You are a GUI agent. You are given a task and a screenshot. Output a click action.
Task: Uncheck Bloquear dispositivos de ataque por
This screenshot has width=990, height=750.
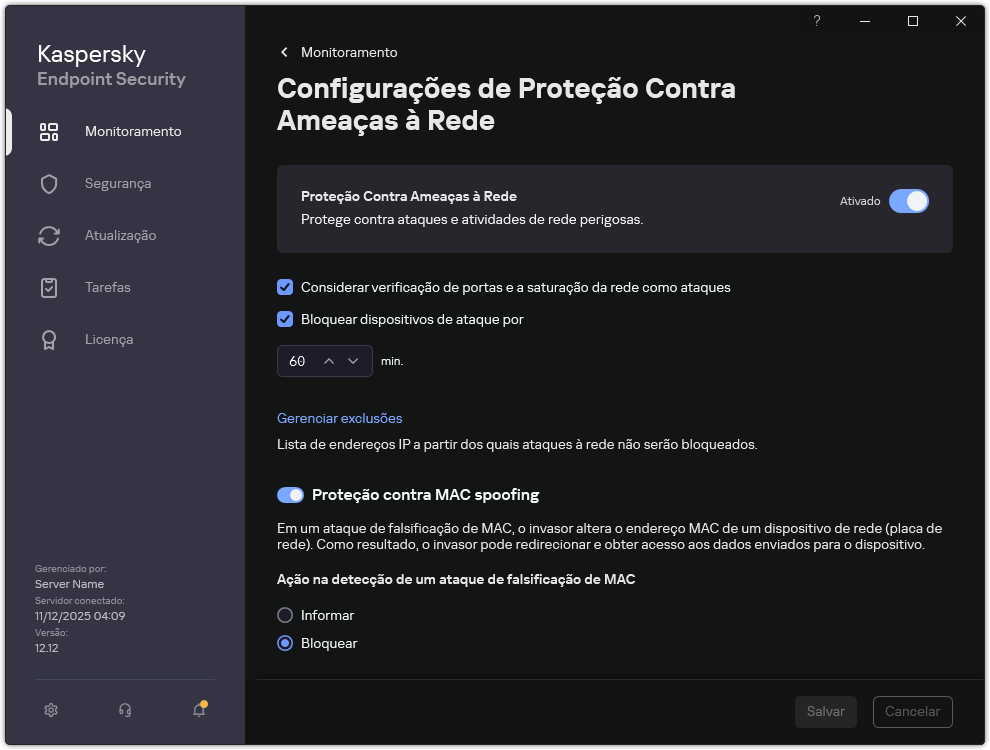pos(285,319)
